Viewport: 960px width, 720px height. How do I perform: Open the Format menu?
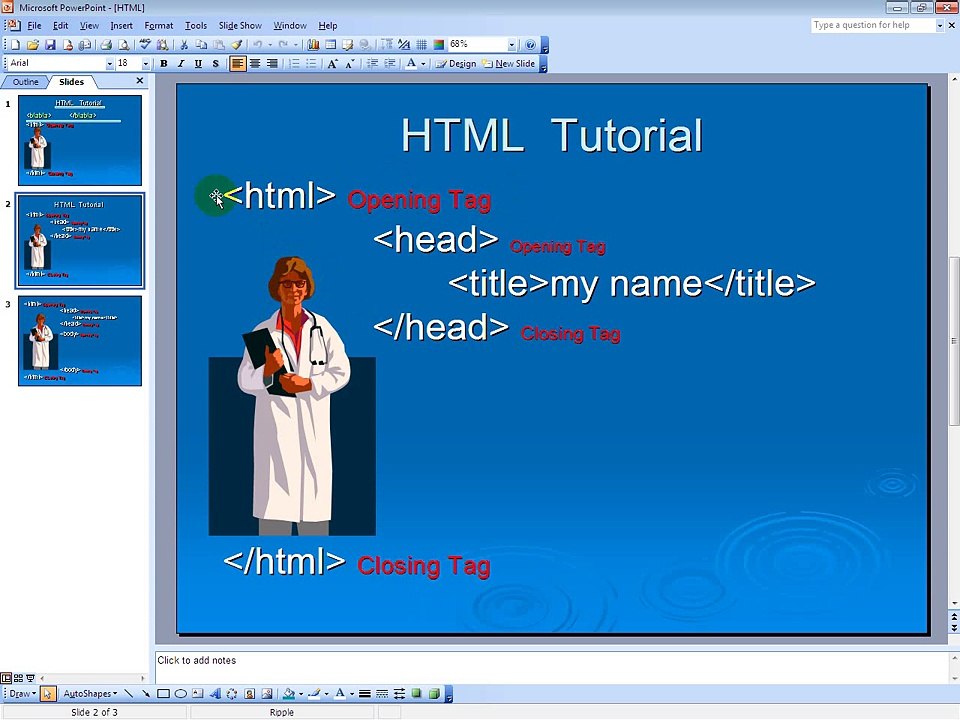tap(159, 26)
